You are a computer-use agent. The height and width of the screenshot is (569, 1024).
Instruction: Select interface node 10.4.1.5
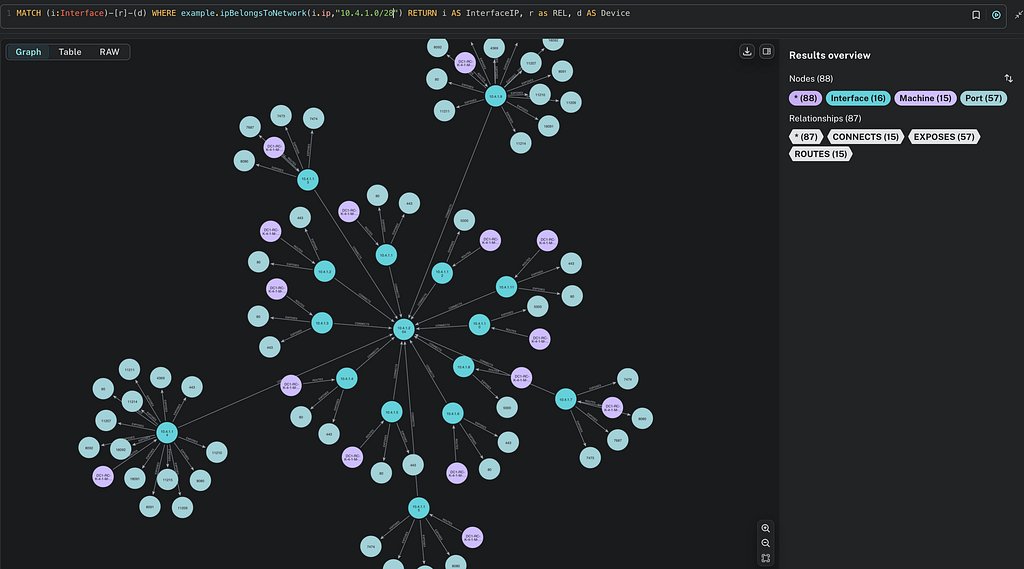tap(391, 412)
